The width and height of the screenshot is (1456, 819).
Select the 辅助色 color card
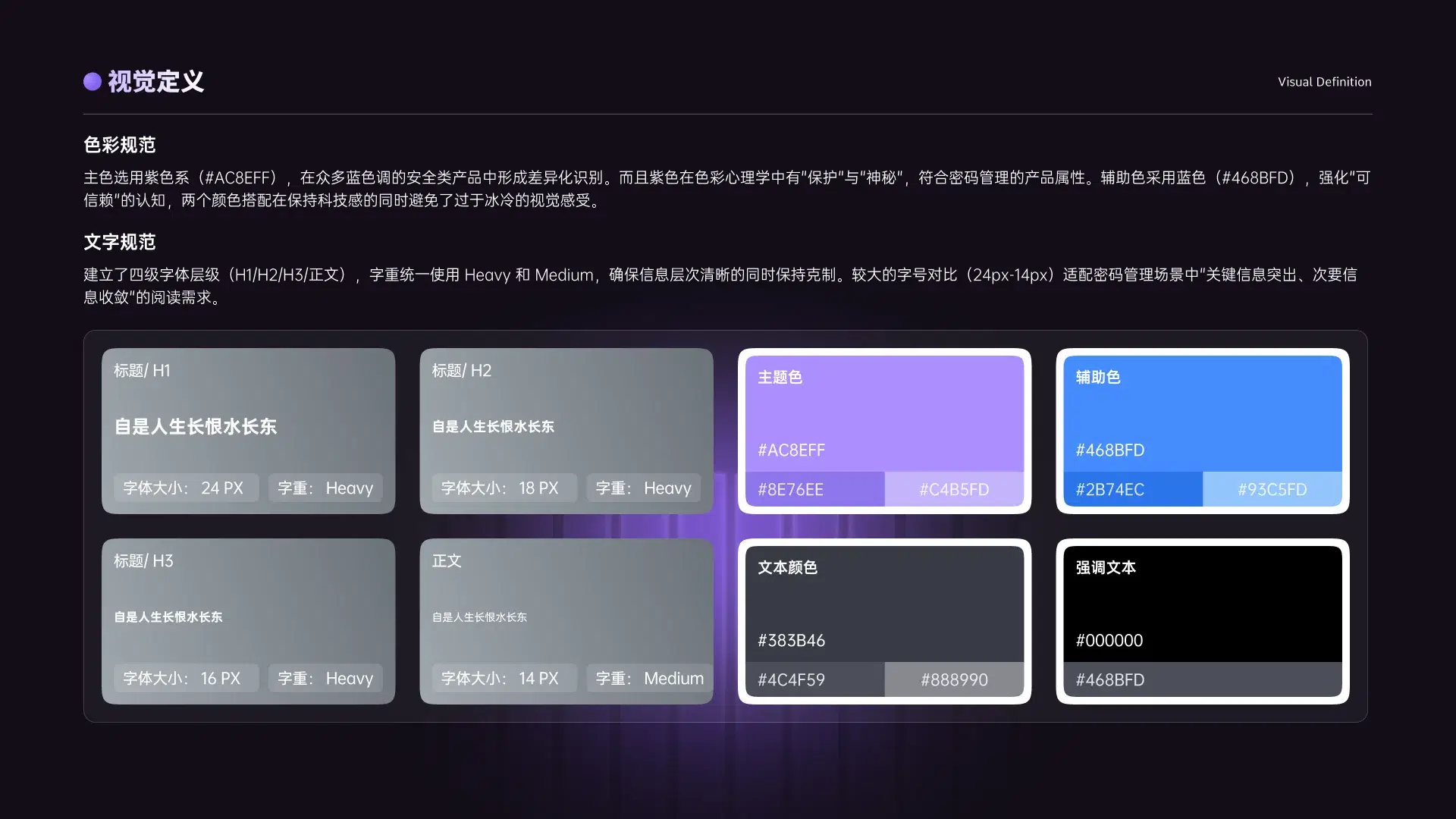(x=1202, y=413)
